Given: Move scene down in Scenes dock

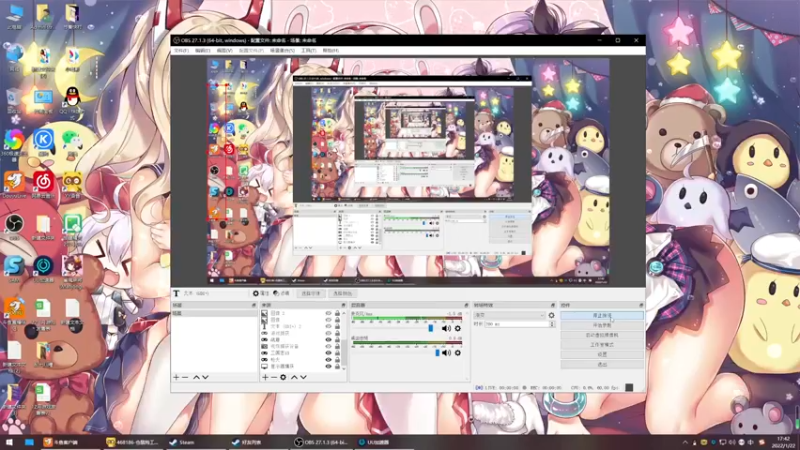Looking at the screenshot, I should click(205, 377).
